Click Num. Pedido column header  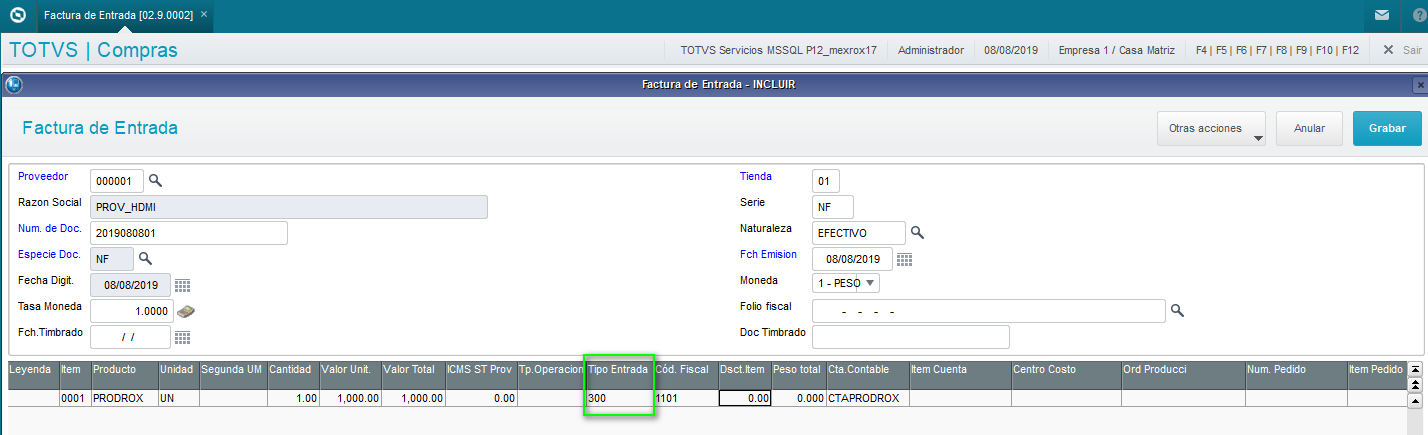[x=1295, y=375]
